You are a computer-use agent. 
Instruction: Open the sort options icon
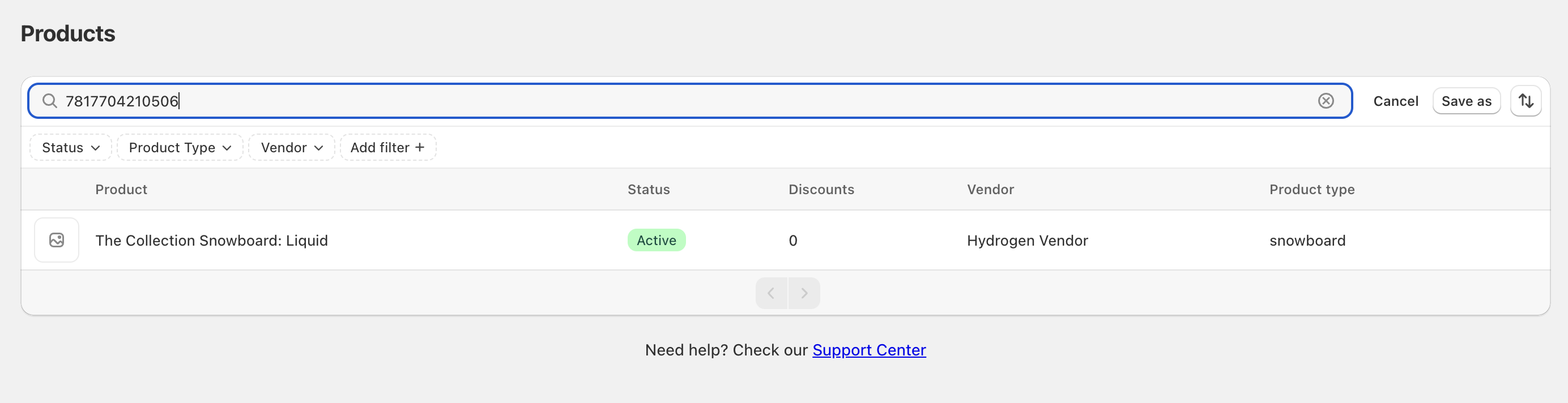coord(1525,101)
